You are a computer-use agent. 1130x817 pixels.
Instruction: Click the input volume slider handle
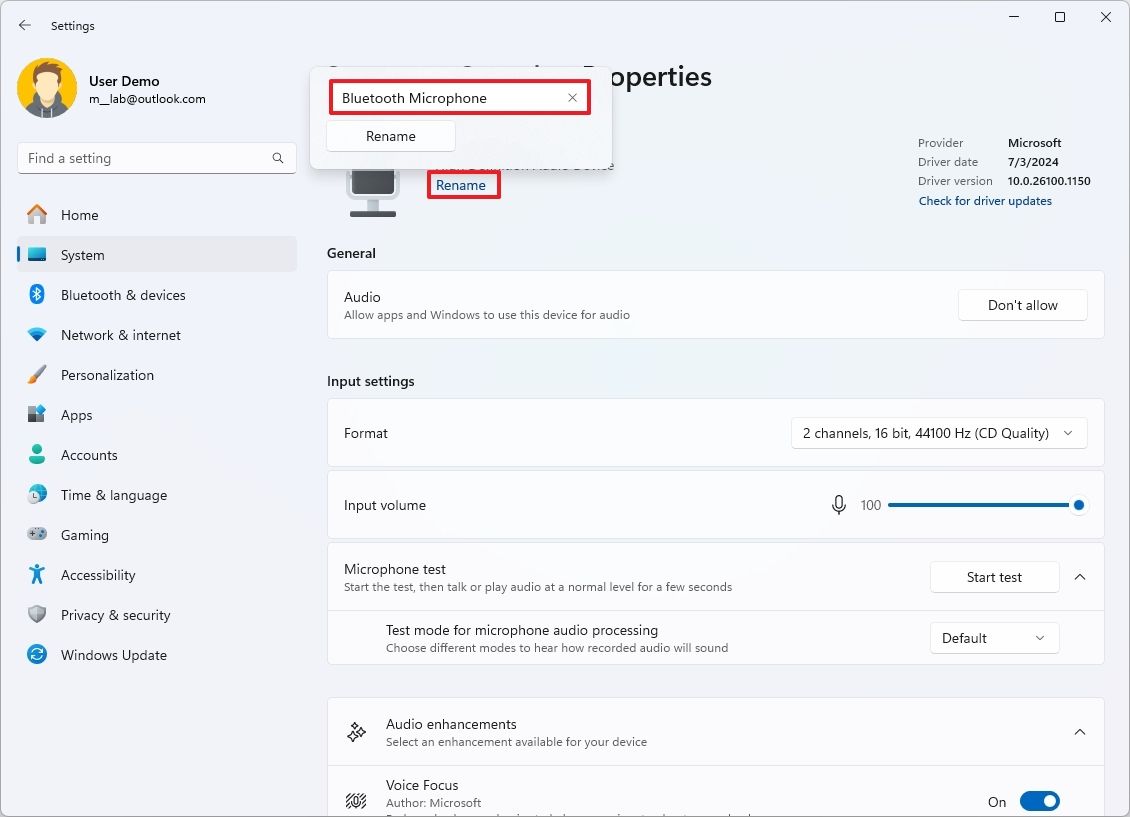pos(1079,505)
